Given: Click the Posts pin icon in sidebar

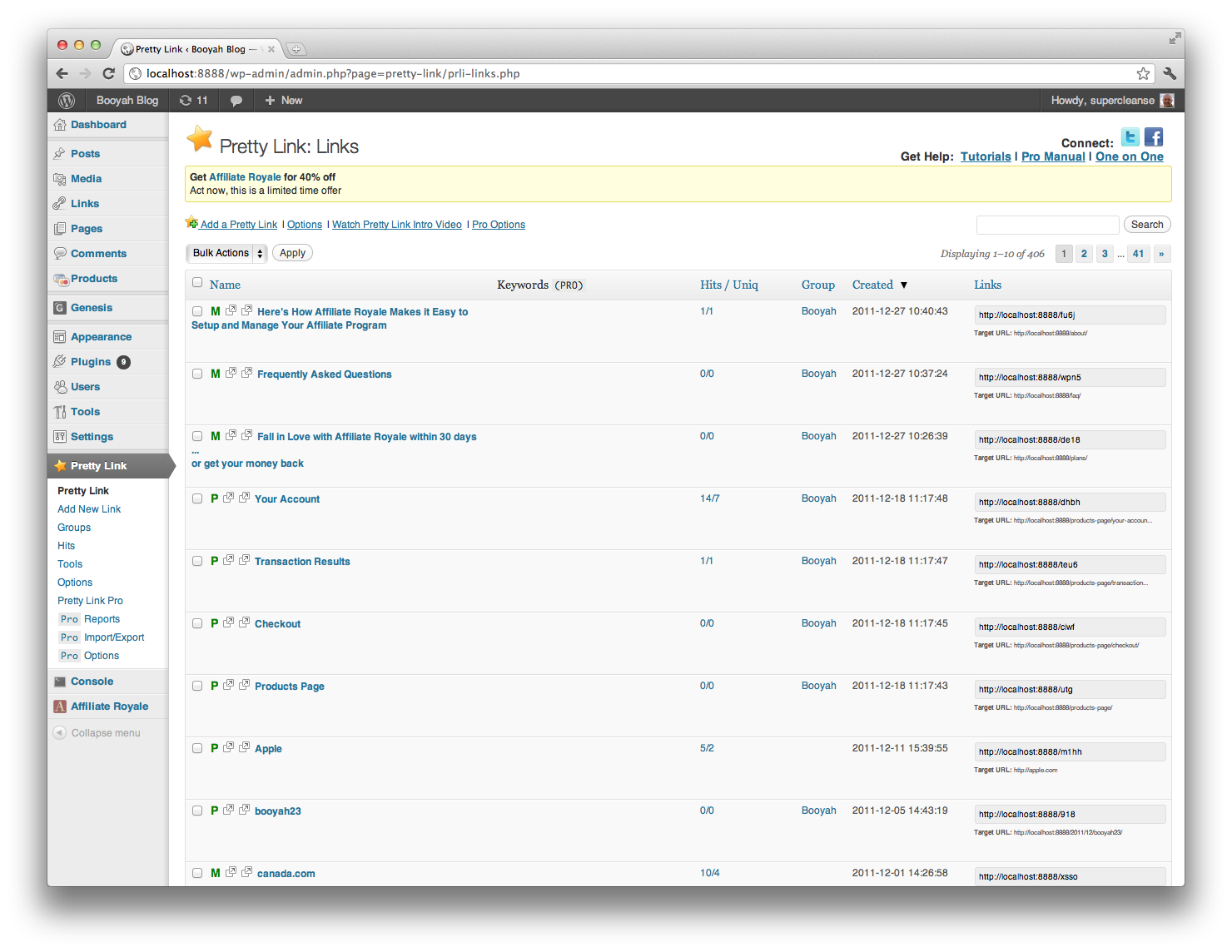Looking at the screenshot, I should [x=60, y=154].
